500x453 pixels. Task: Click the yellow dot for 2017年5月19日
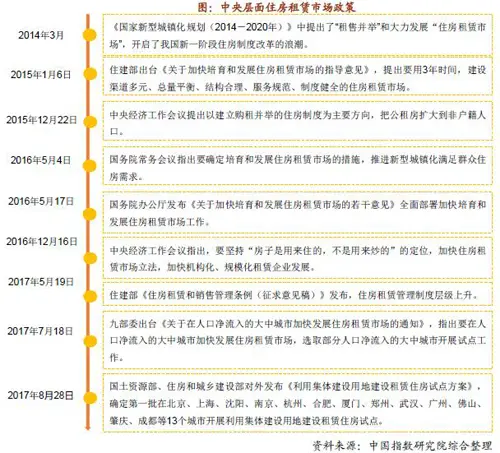click(90, 296)
